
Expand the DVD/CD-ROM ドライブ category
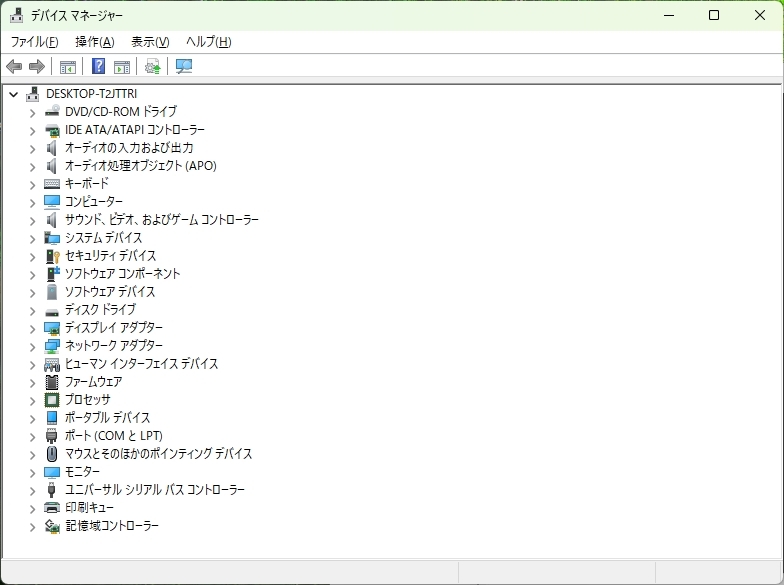pos(32,113)
